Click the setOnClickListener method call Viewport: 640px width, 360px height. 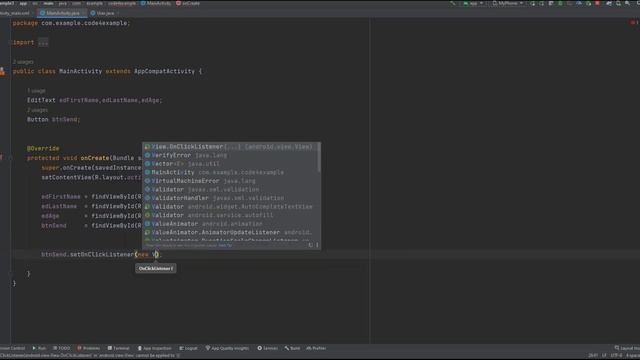102,254
